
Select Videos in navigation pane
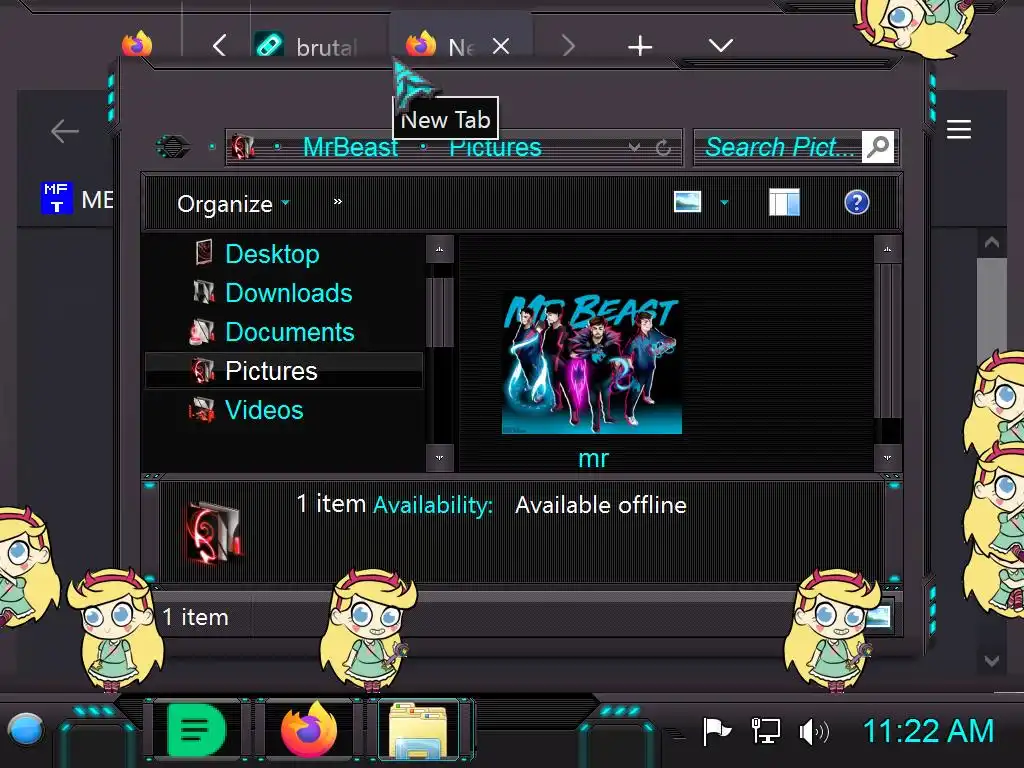264,410
